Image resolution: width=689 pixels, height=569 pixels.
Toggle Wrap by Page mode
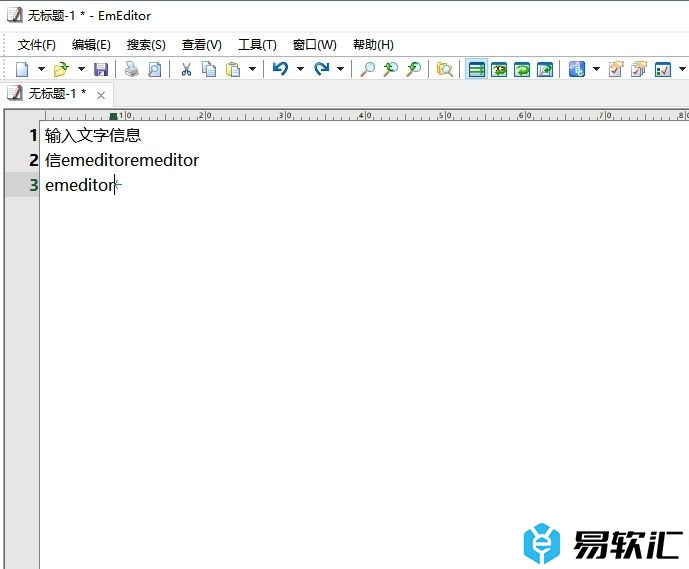(x=545, y=69)
